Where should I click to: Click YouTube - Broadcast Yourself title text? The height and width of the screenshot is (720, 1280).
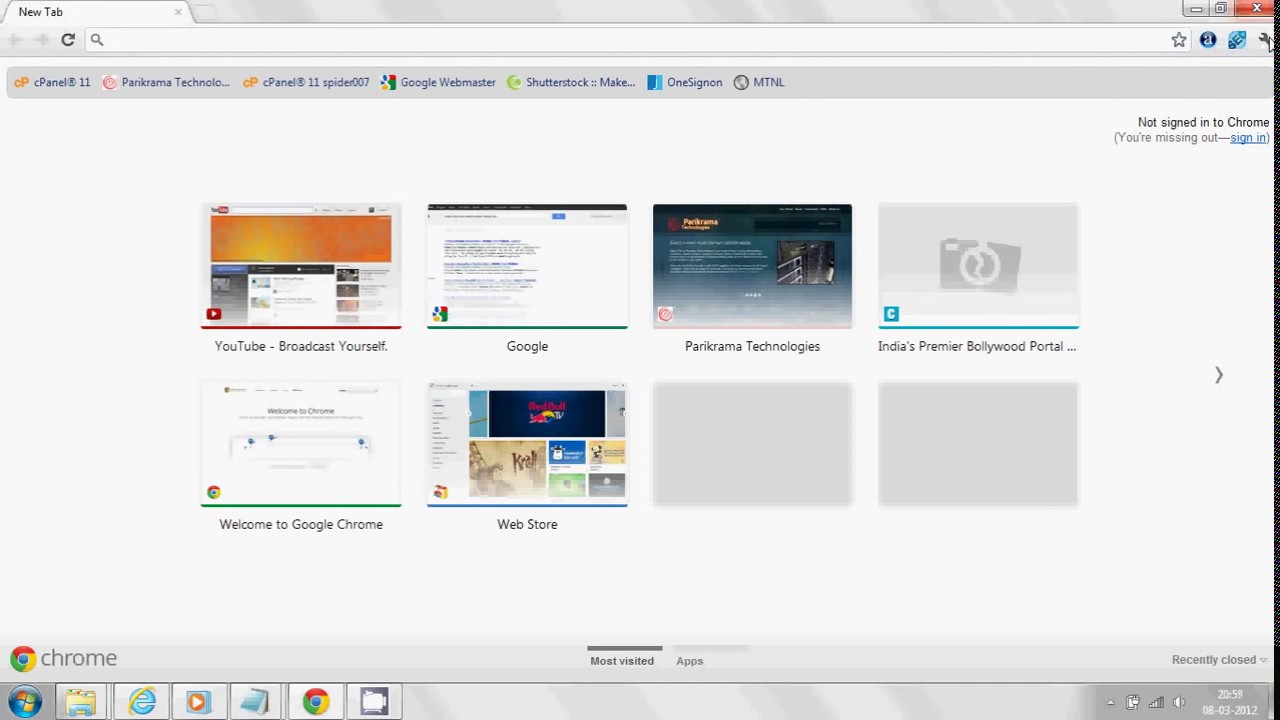[x=301, y=346]
